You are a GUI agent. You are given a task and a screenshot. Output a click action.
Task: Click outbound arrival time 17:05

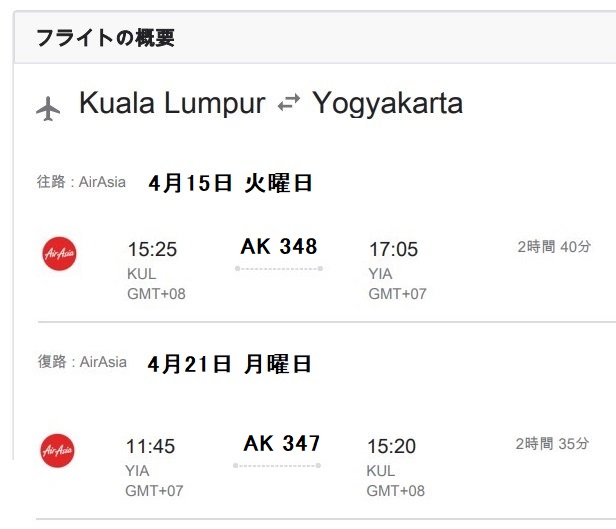click(x=393, y=249)
